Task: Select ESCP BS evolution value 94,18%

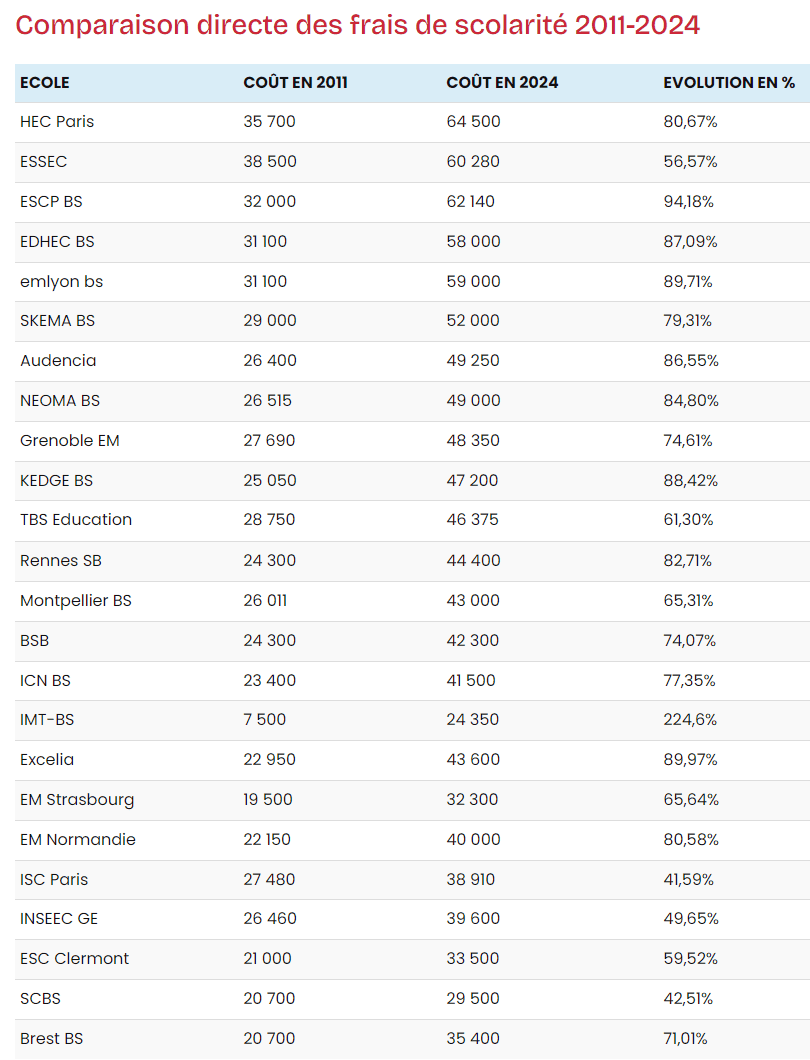Action: 688,201
